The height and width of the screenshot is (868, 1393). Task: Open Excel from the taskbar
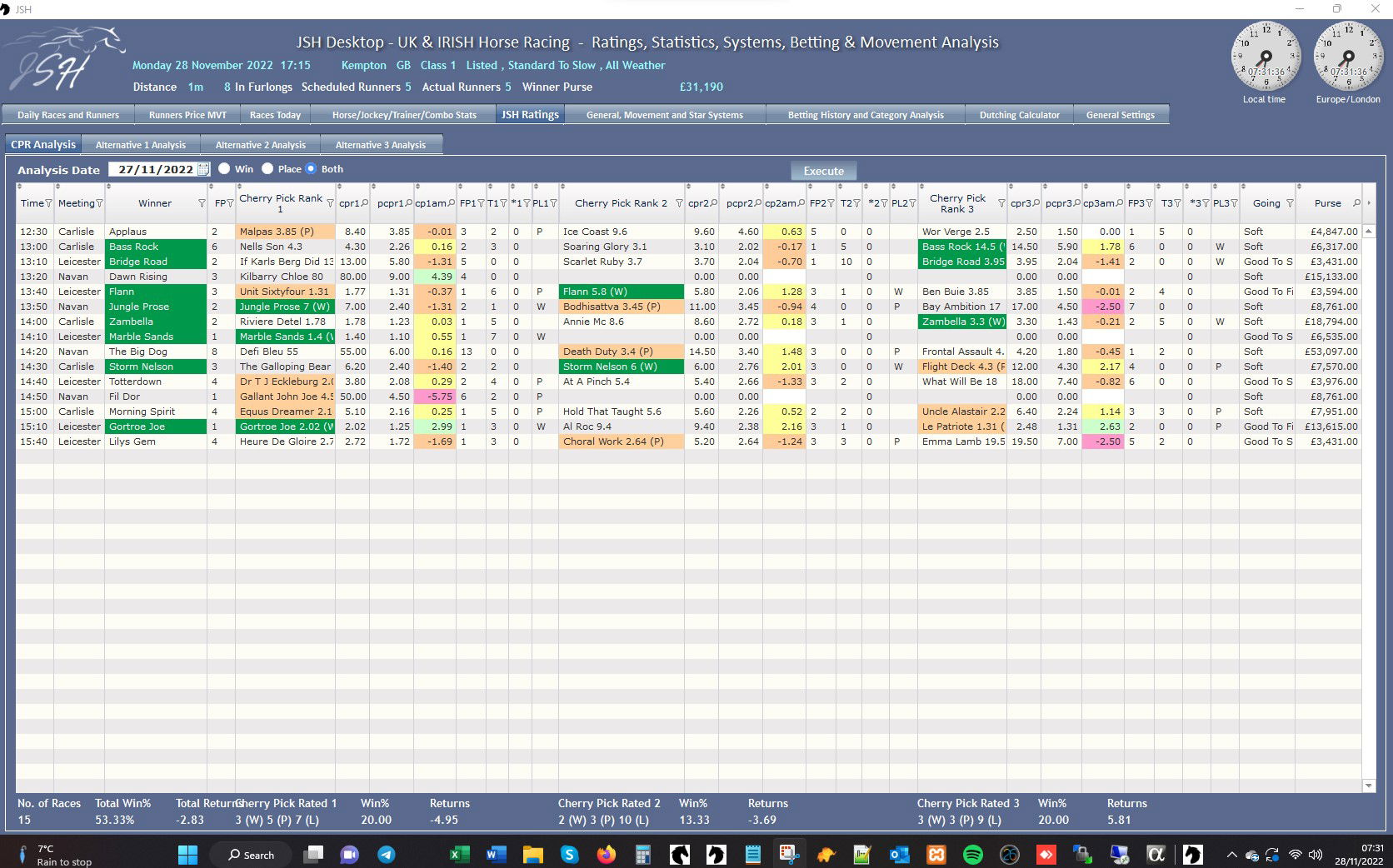click(x=458, y=854)
